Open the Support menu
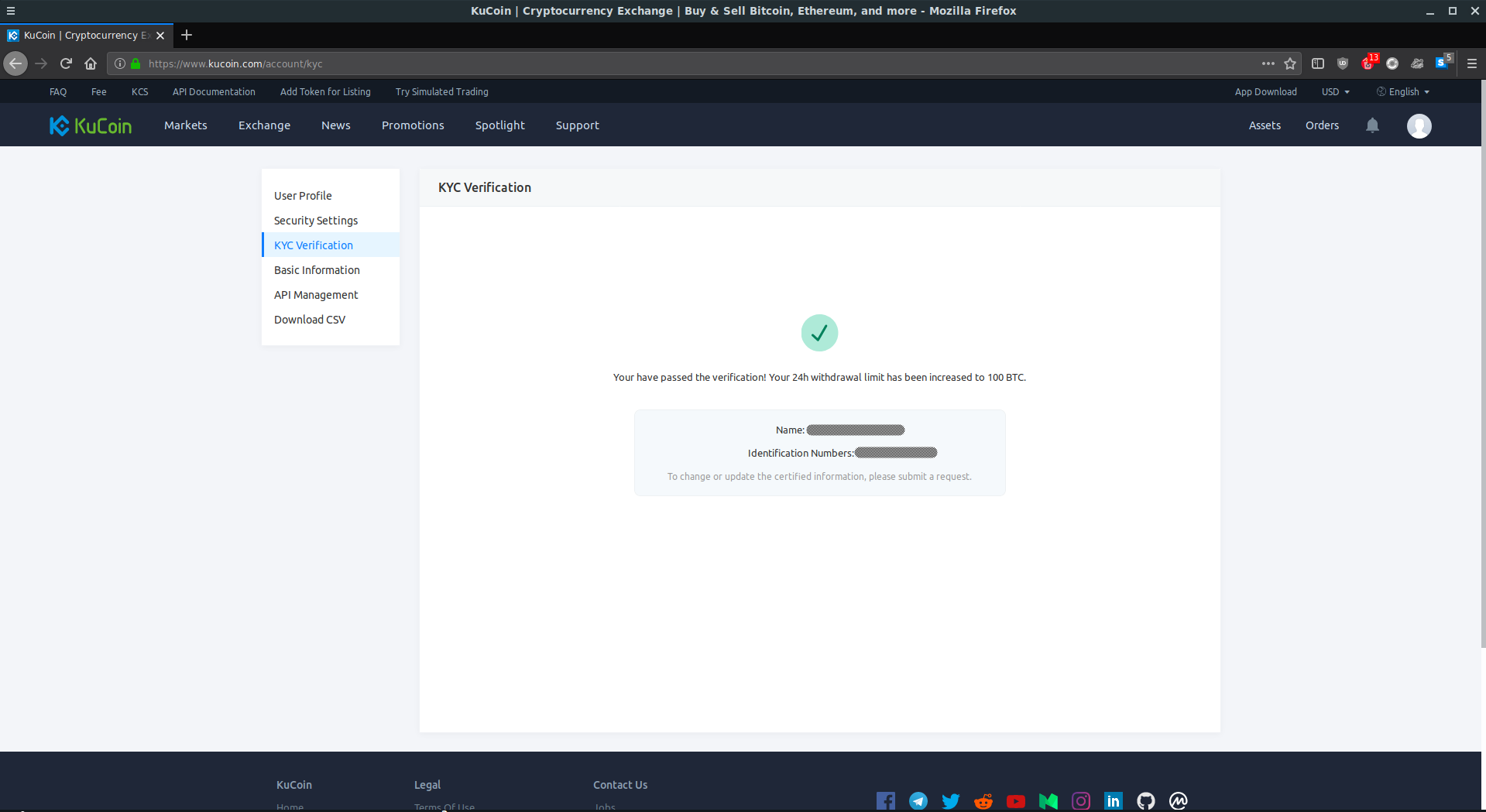The width and height of the screenshot is (1486, 812). 578,125
